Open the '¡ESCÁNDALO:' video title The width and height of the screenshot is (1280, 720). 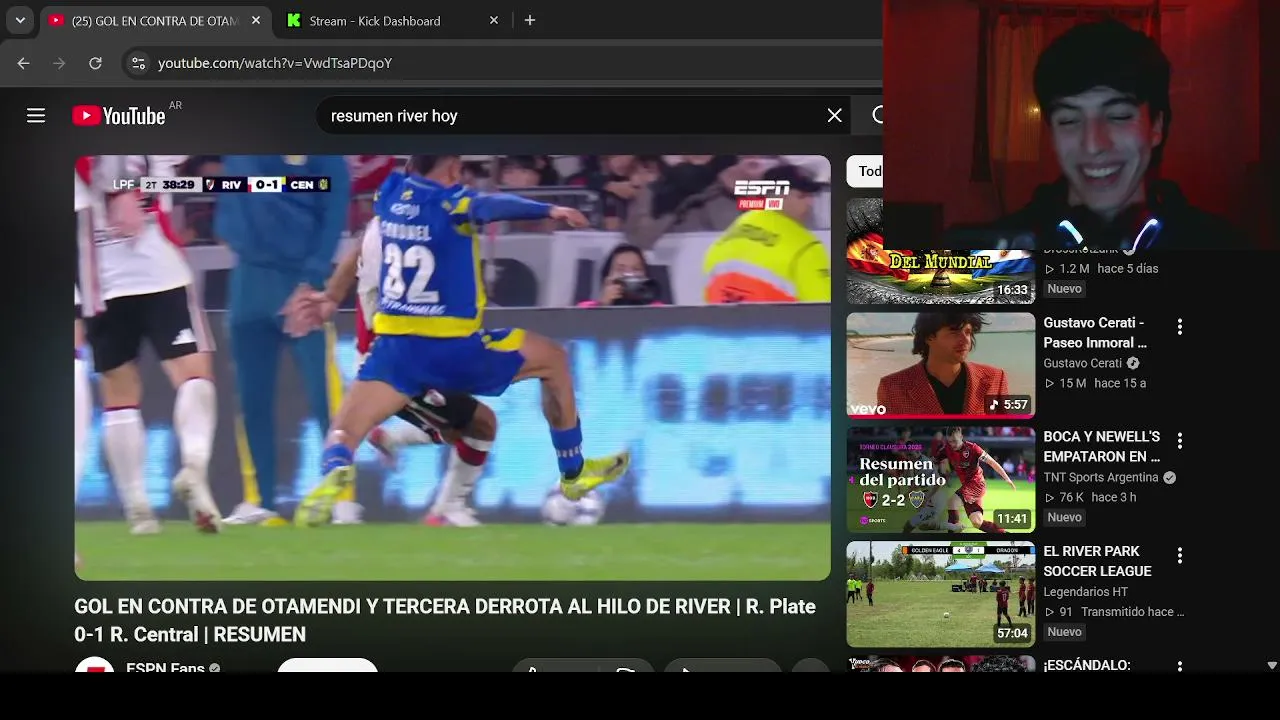click(1087, 664)
